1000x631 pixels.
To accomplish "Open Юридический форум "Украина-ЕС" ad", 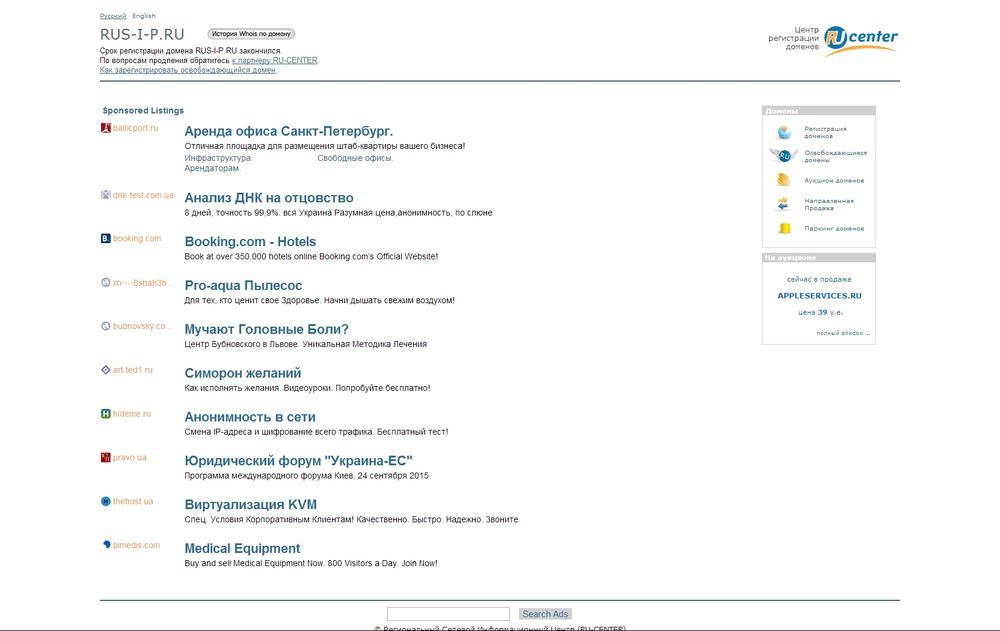I will [298, 461].
